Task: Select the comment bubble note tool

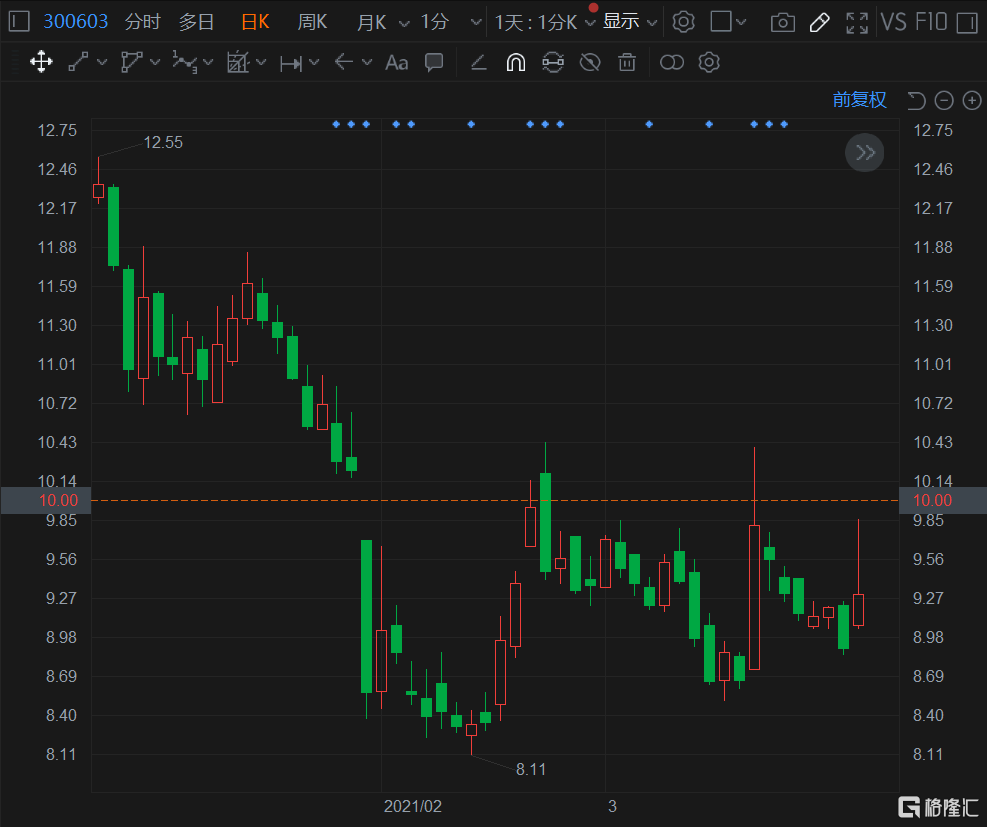Action: click(434, 62)
